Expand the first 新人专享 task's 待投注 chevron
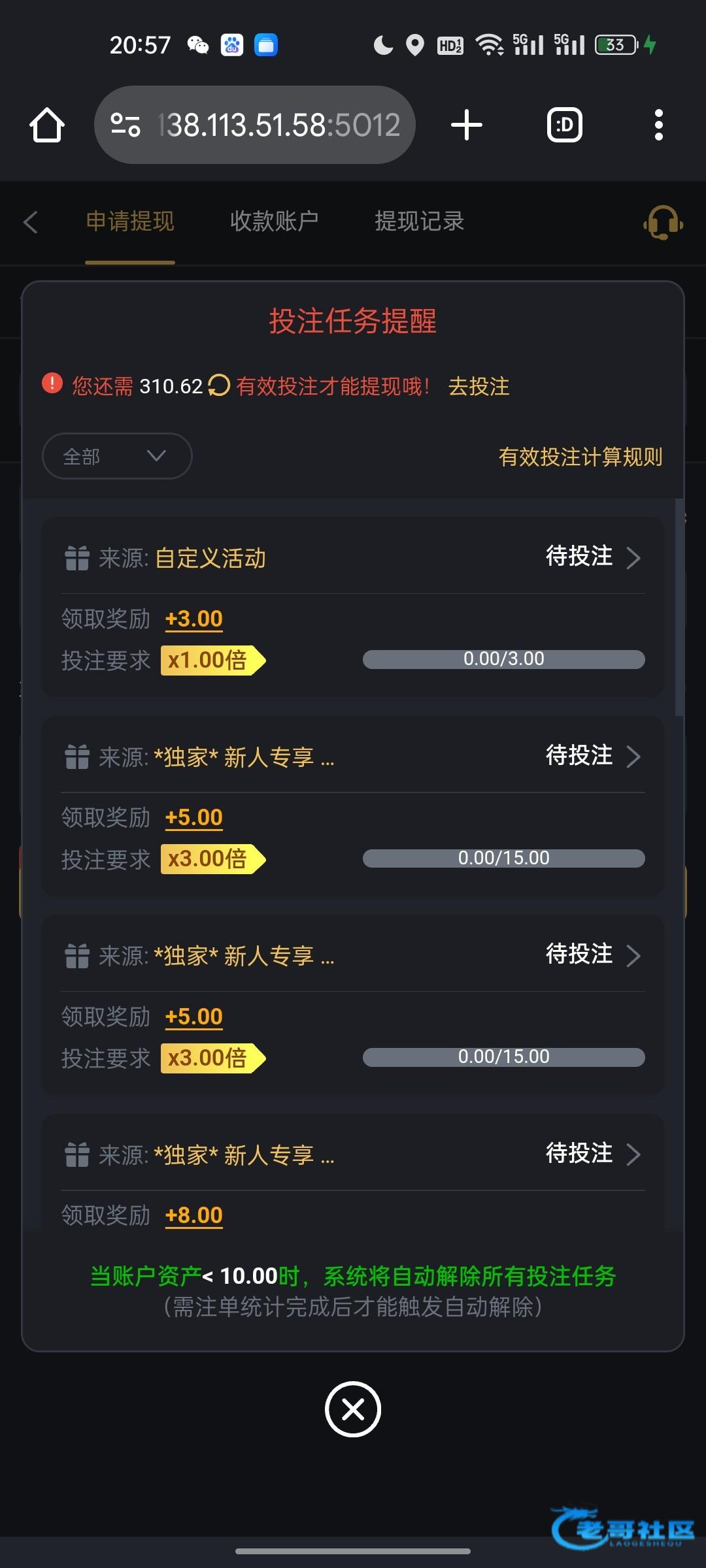 [x=633, y=757]
